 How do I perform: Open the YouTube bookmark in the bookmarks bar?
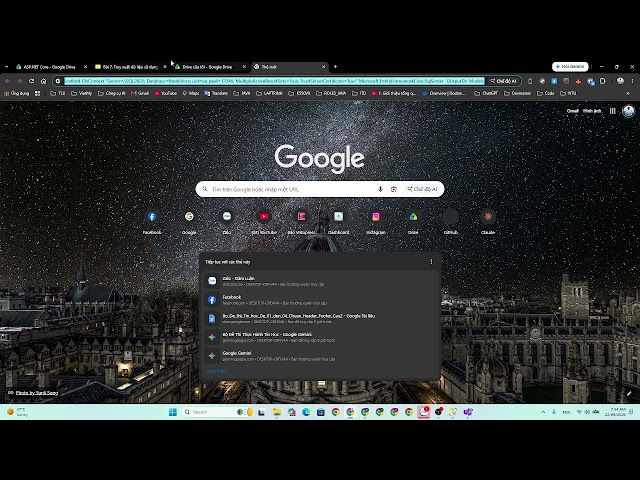[x=165, y=93]
